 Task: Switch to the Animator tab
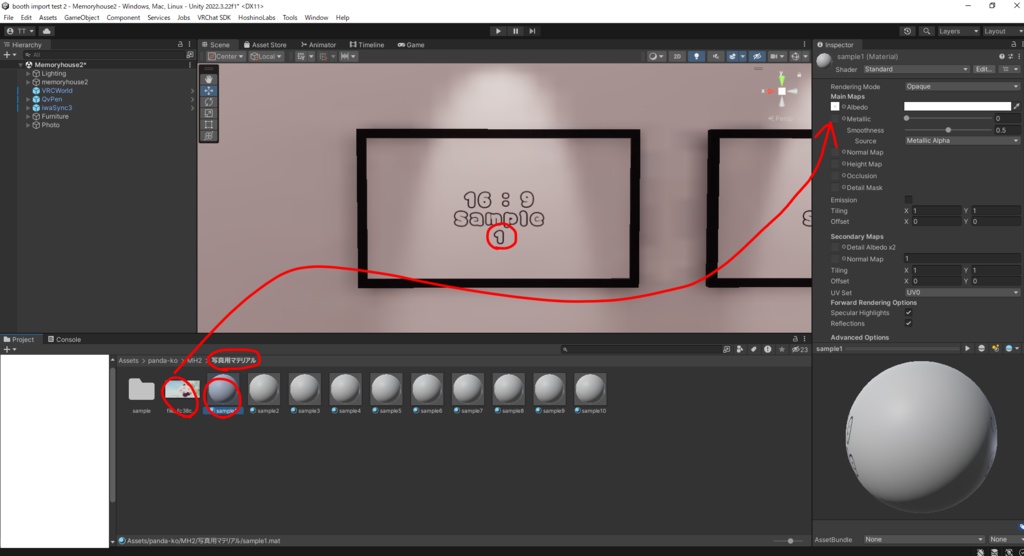318,45
